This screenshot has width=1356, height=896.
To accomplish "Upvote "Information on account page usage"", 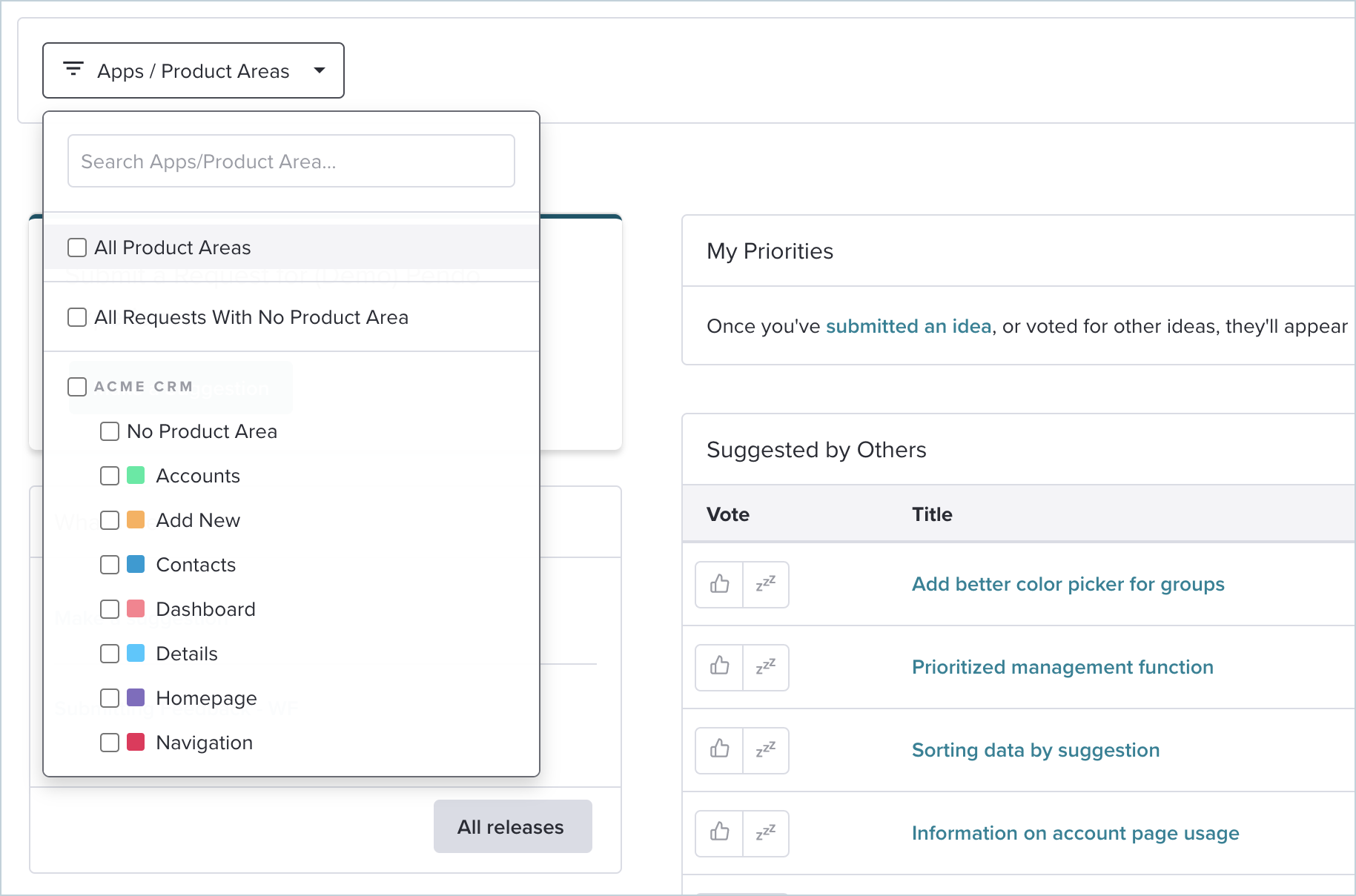I will pos(718,834).
